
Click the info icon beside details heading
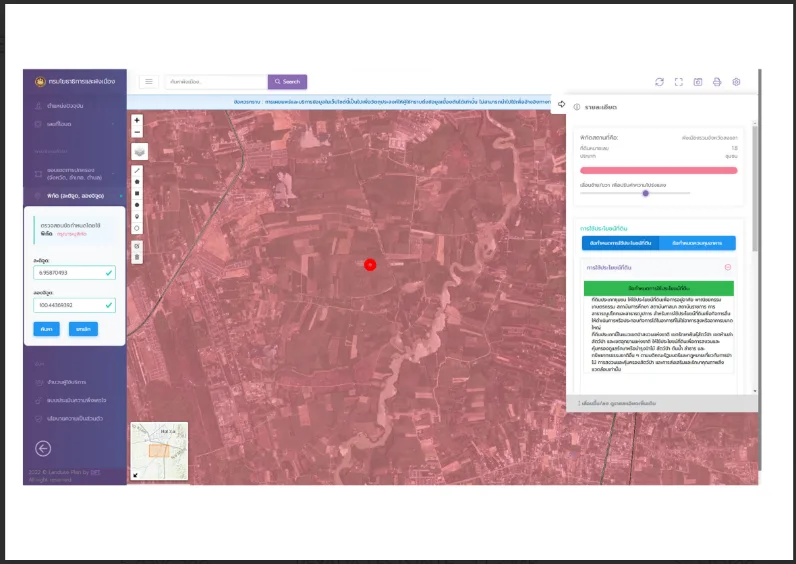577,107
